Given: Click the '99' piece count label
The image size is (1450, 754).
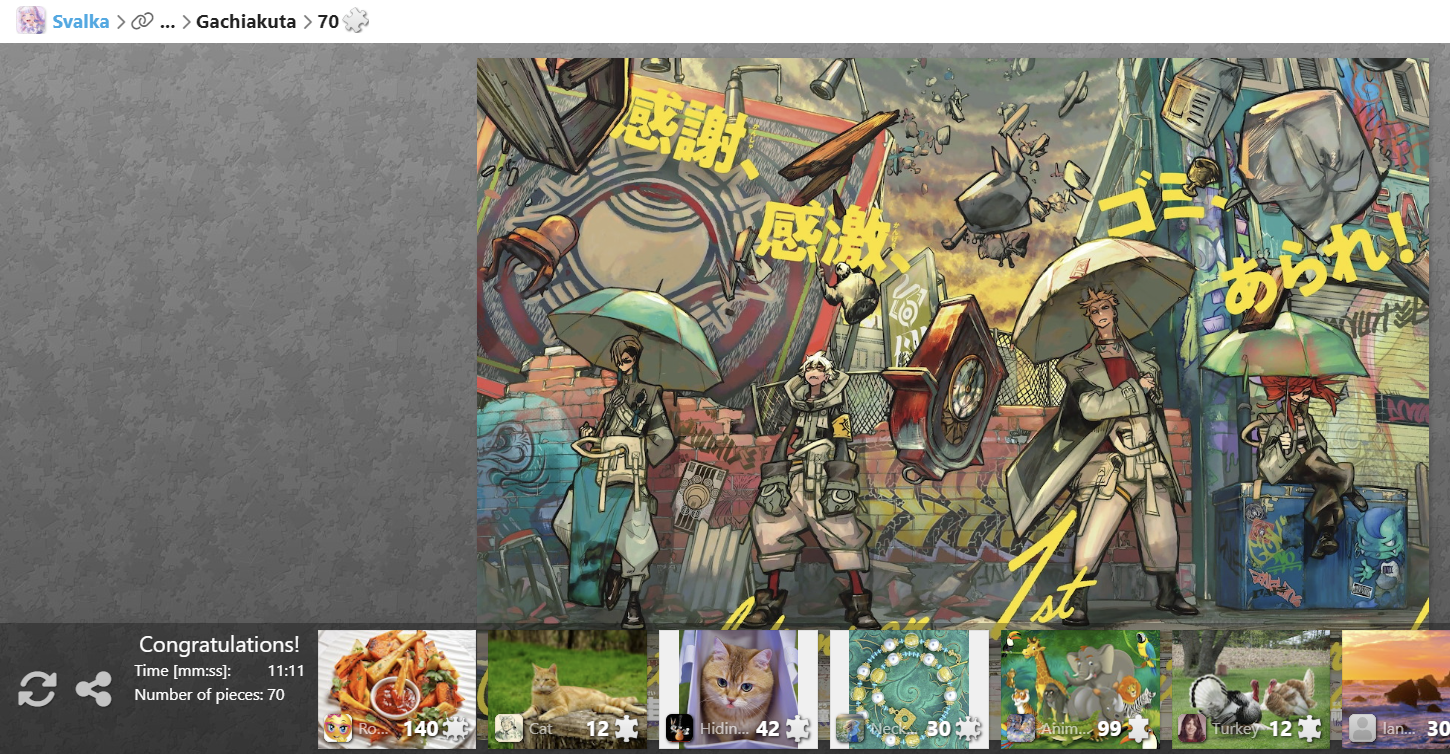Looking at the screenshot, I should [x=1109, y=729].
